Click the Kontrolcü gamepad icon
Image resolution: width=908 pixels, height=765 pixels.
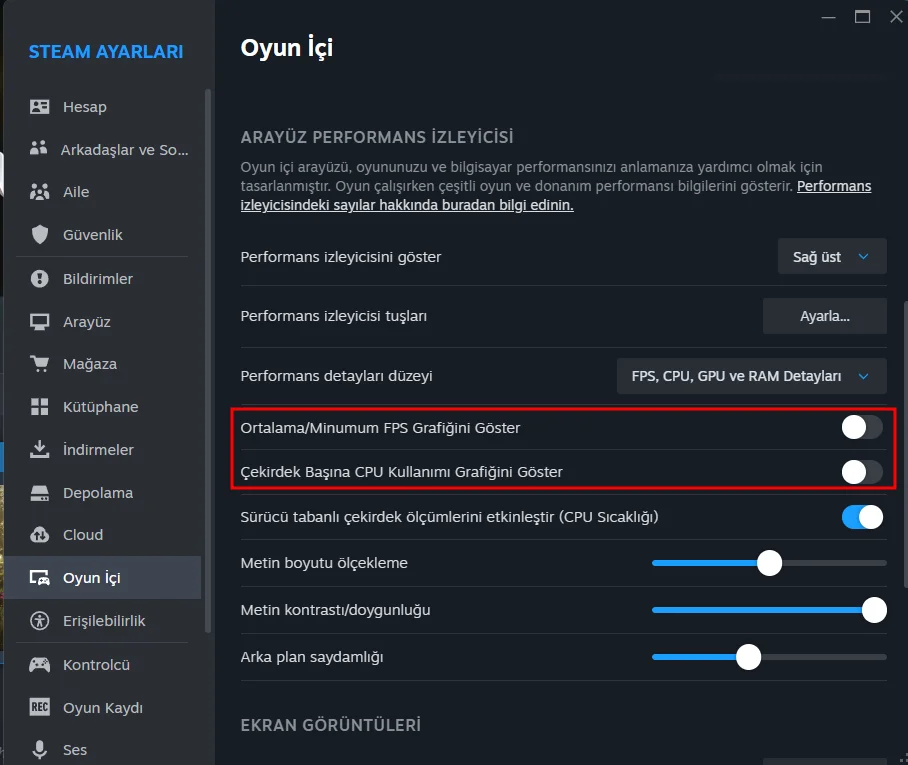pyautogui.click(x=39, y=664)
